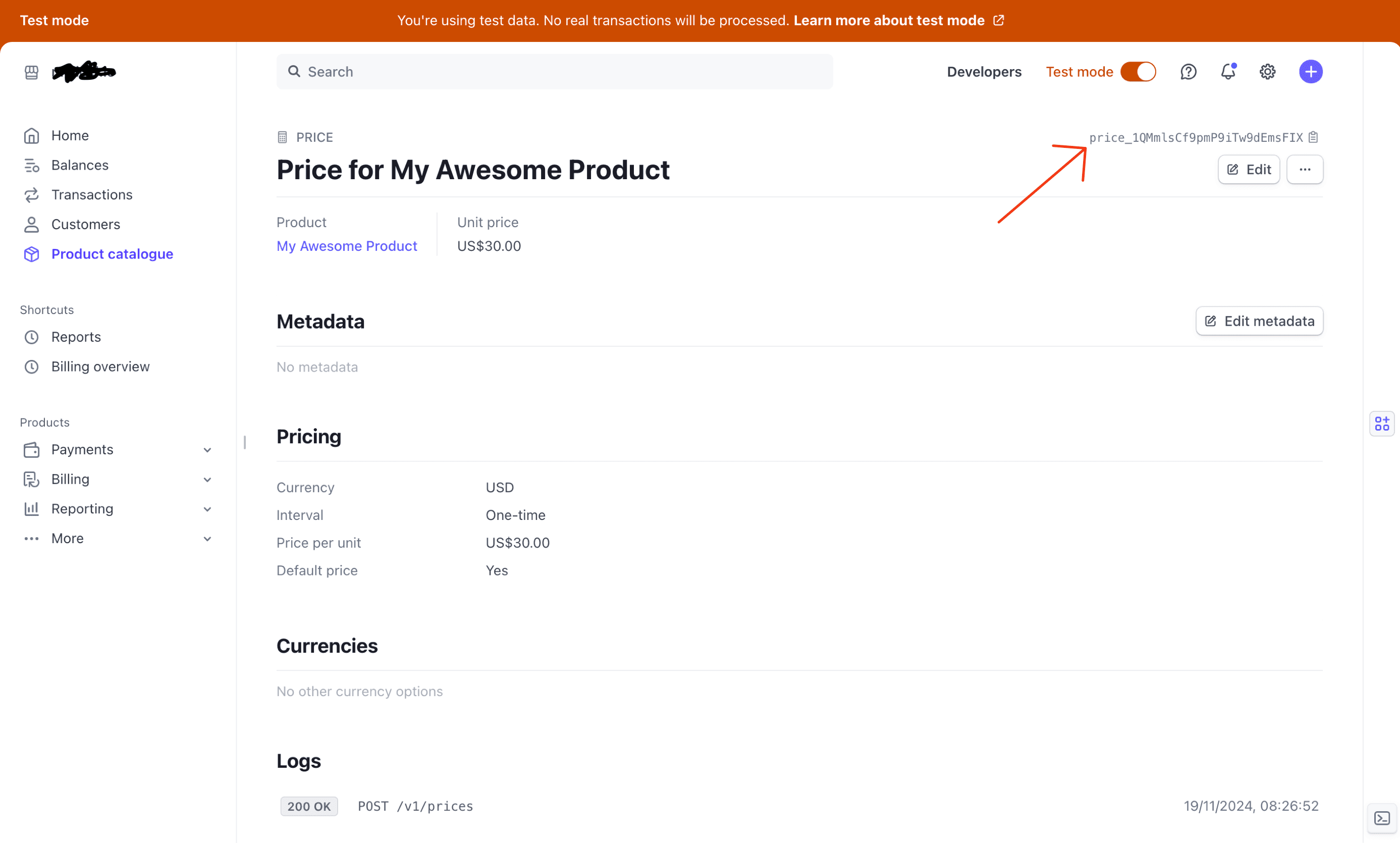This screenshot has height=843, width=1400.
Task: Open settings gear icon
Action: pyautogui.click(x=1268, y=72)
